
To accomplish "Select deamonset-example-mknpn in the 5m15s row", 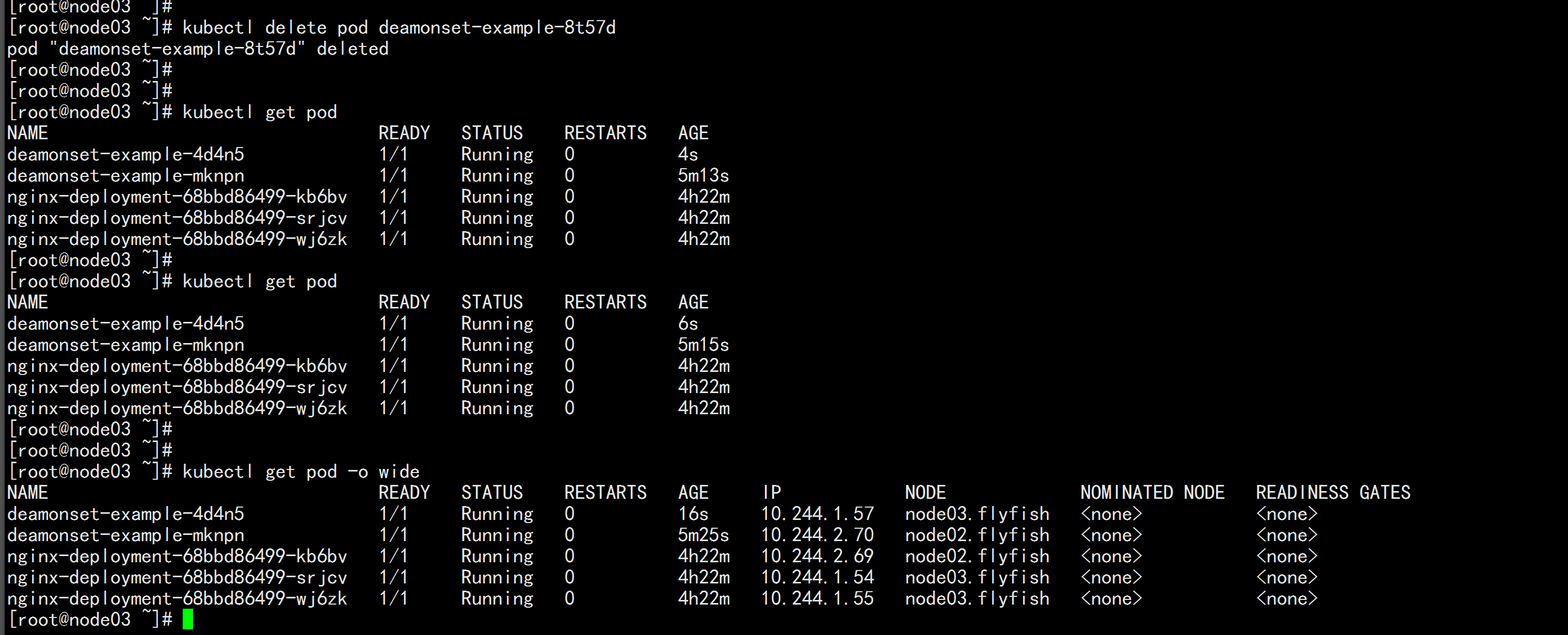I will point(125,345).
